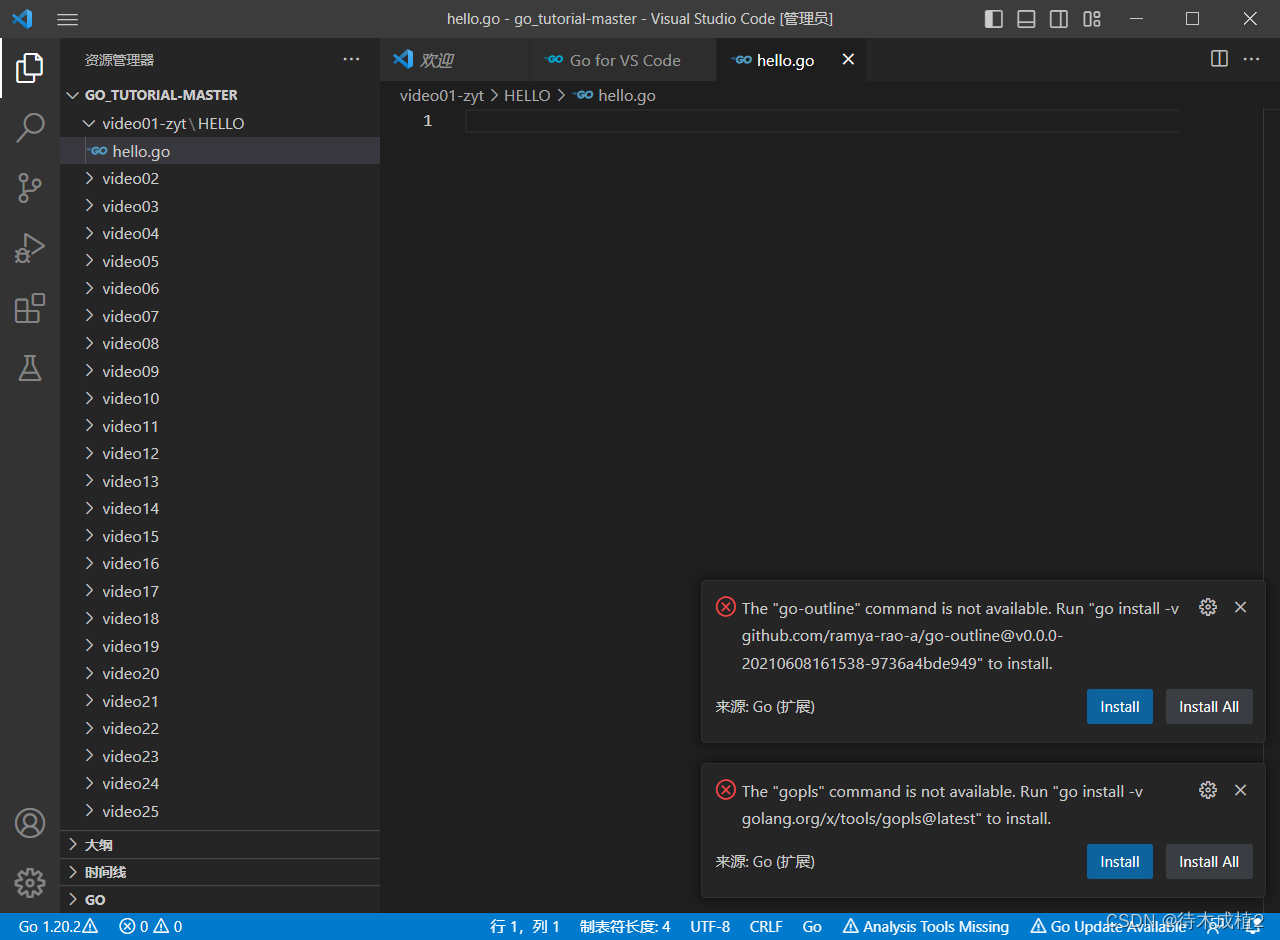Open the hamburger application menu
Viewport: 1280px width, 940px height.
click(67, 19)
